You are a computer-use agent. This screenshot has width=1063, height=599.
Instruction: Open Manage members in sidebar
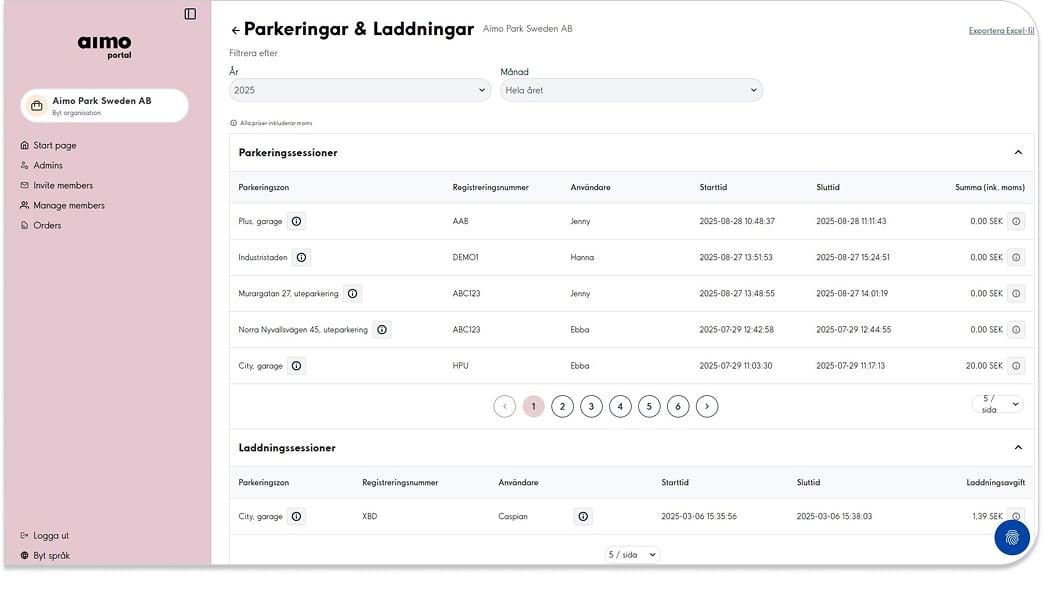[68, 205]
